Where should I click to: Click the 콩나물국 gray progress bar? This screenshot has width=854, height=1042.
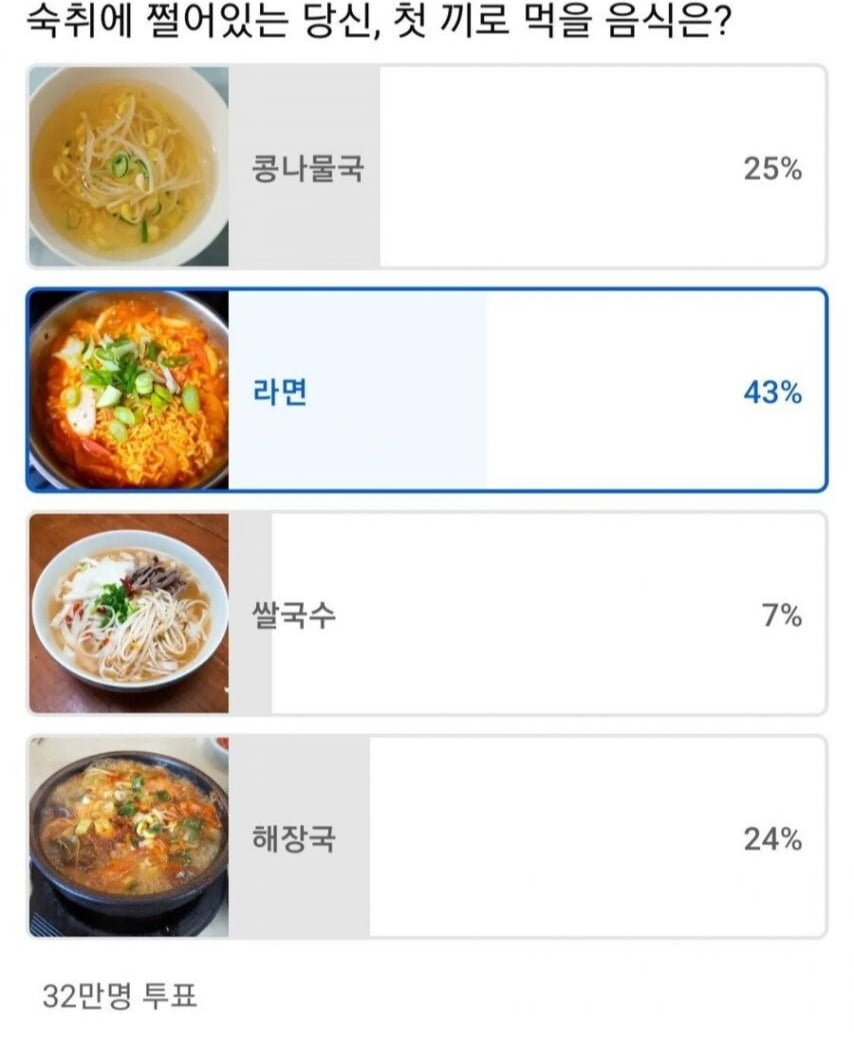(x=304, y=166)
